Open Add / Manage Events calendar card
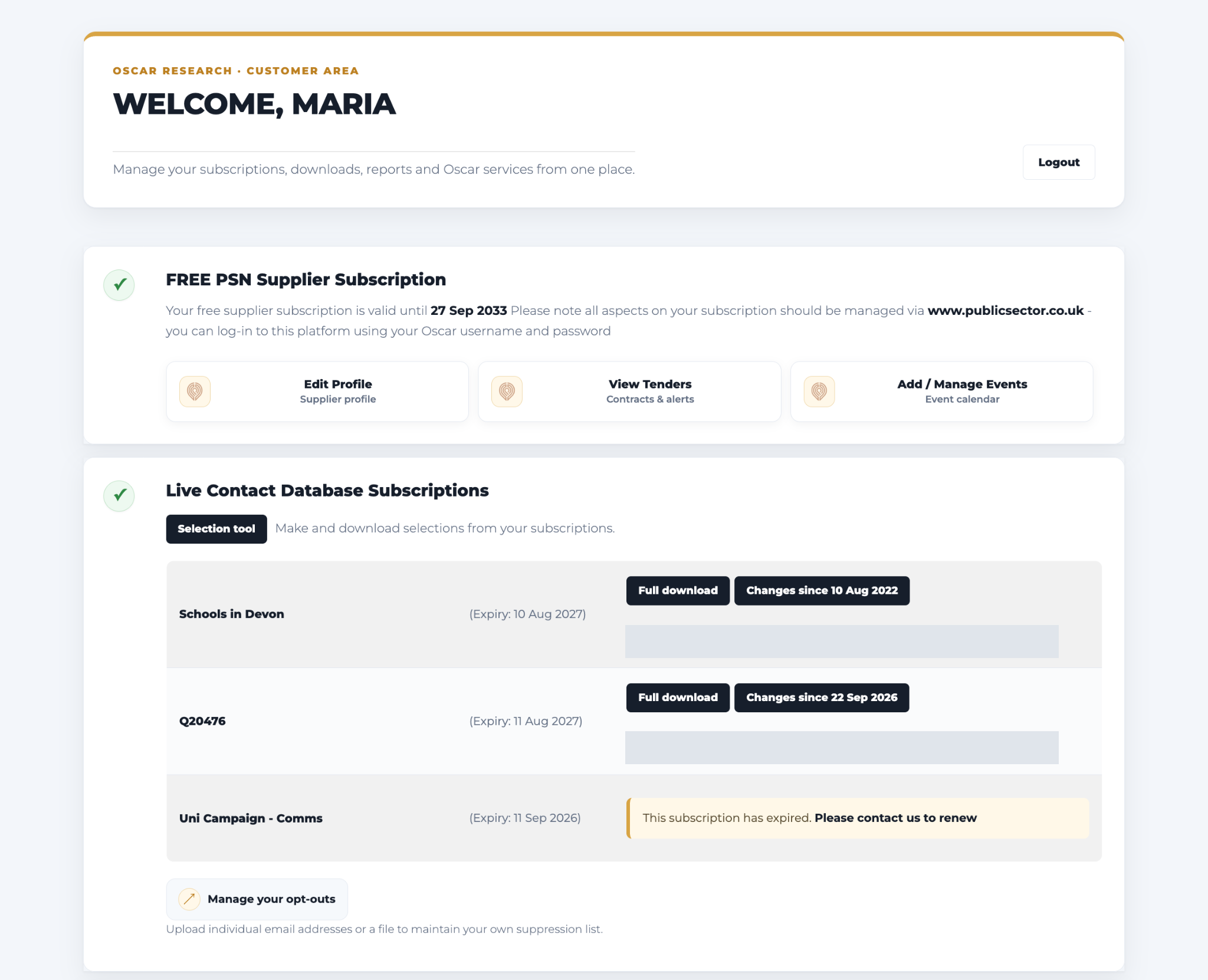The image size is (1208, 980). [x=942, y=392]
